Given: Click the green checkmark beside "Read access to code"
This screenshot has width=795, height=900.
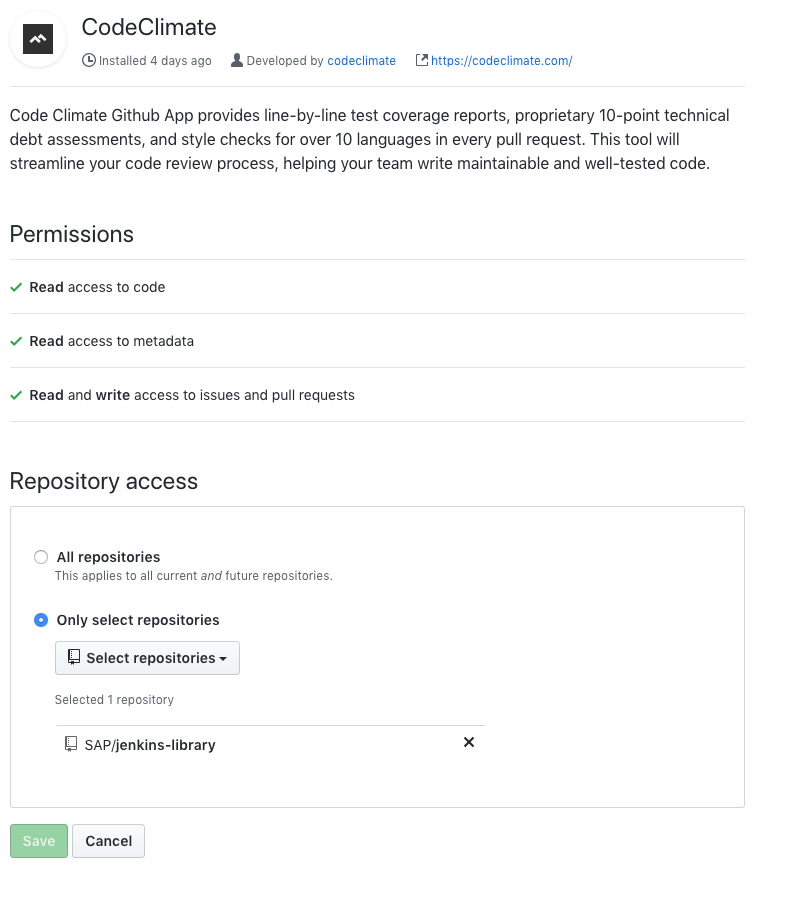Looking at the screenshot, I should (16, 287).
